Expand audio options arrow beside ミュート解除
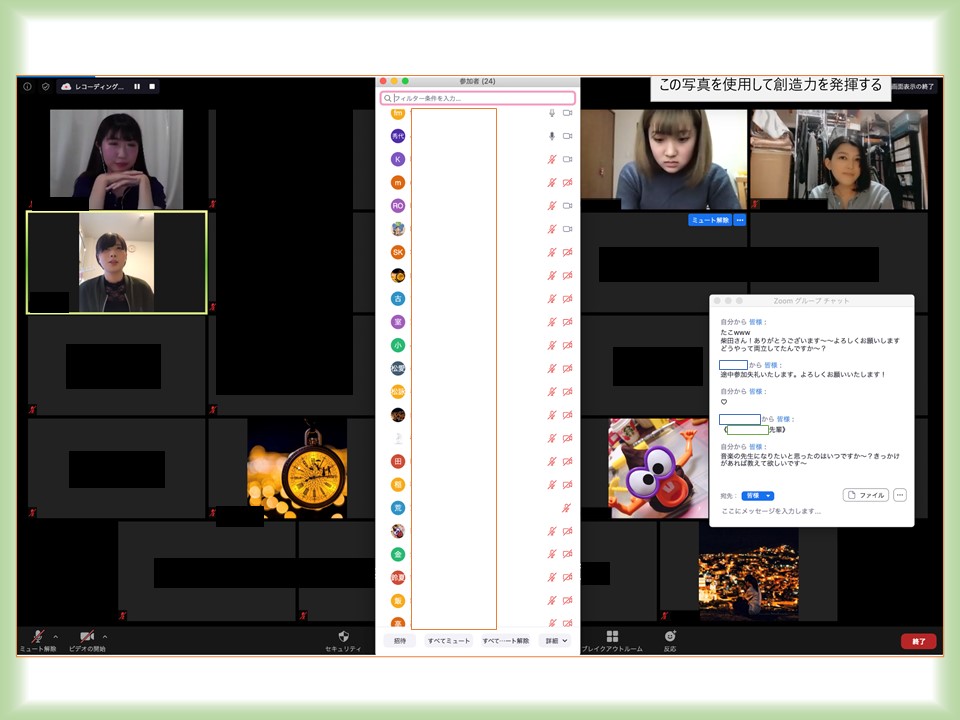This screenshot has width=960, height=720. click(56, 637)
